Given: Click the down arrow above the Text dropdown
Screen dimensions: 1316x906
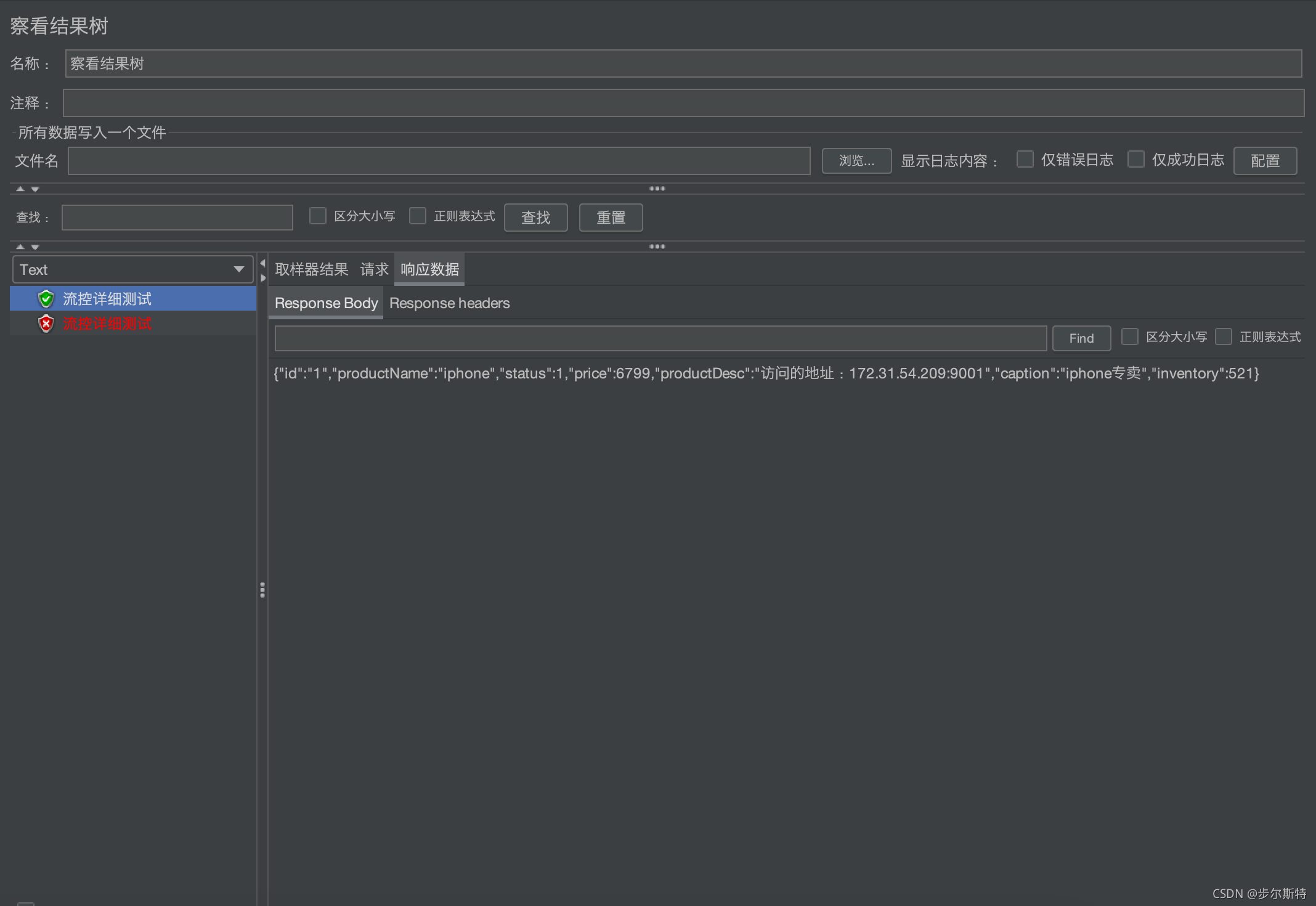Looking at the screenshot, I should tap(35, 247).
